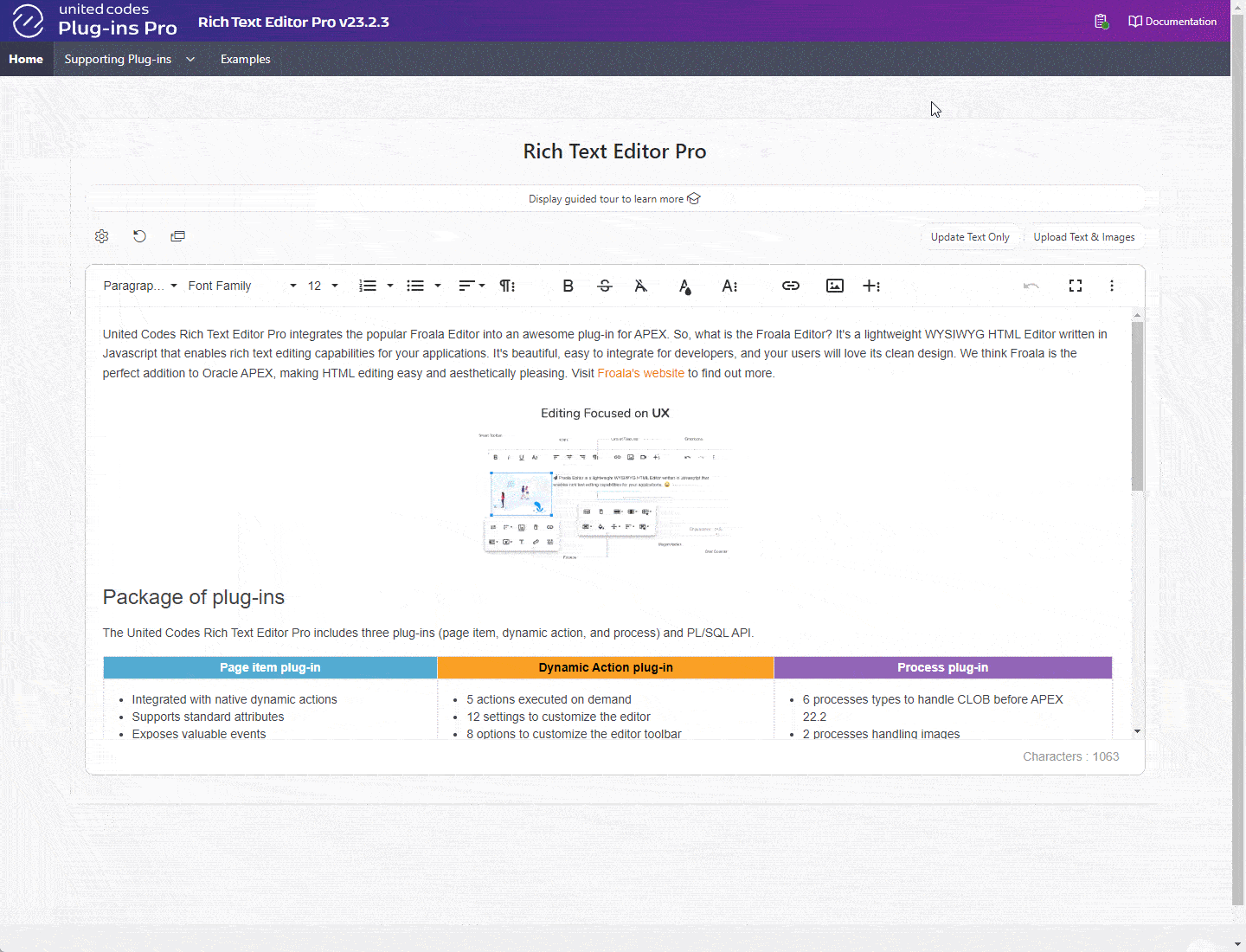The height and width of the screenshot is (952, 1246).
Task: Click editor scrollbar down arrow
Action: (x=1138, y=732)
